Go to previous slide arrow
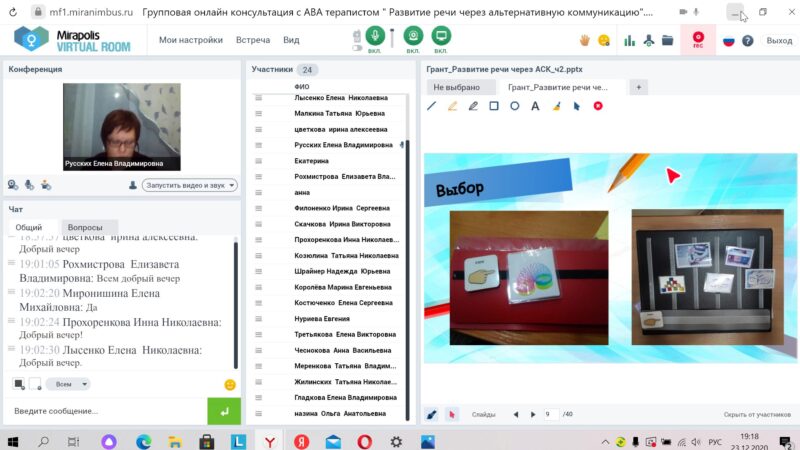800x450 pixels. (516, 415)
